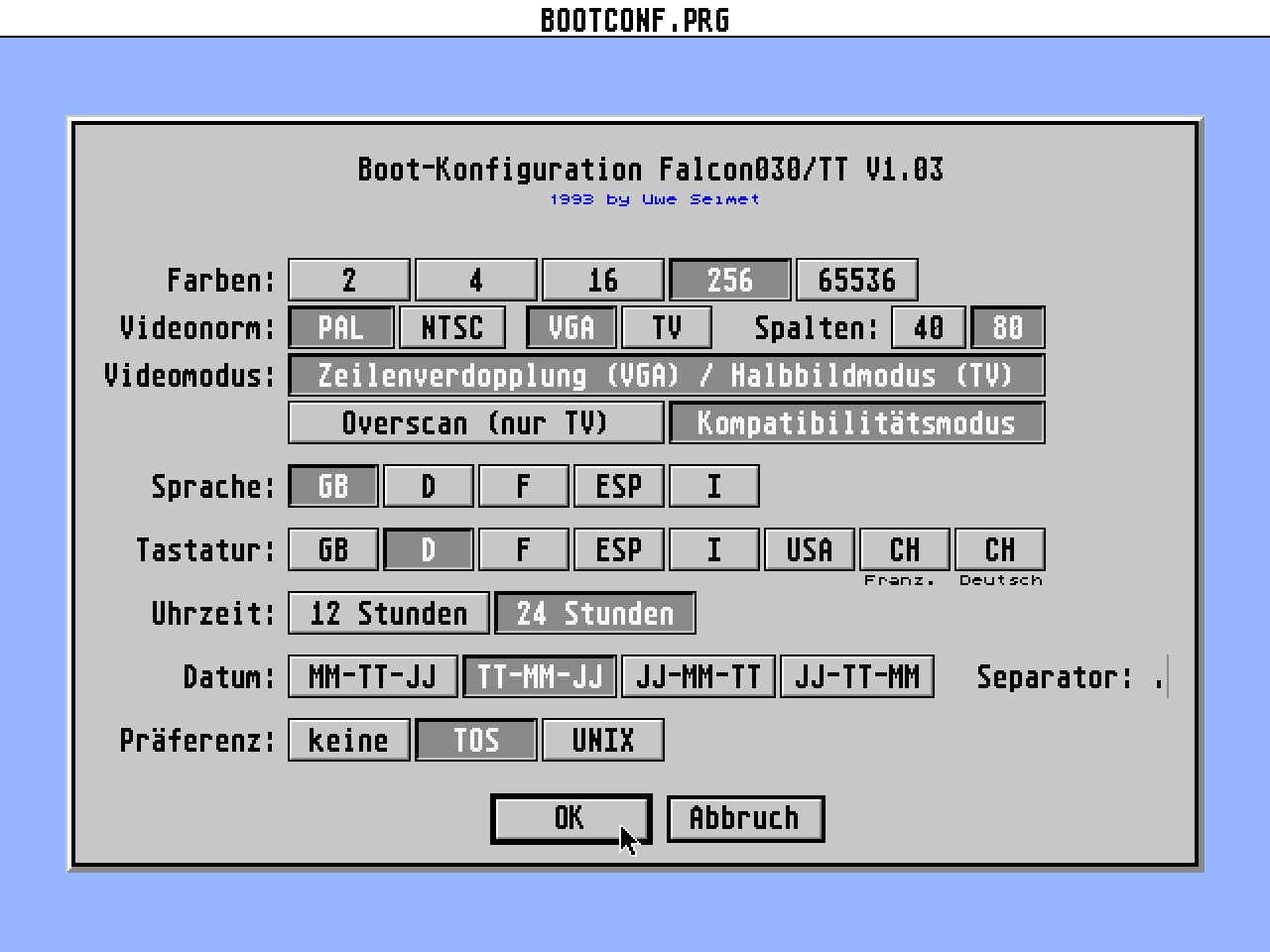
Task: Toggle Kompatibilitätsmodus option
Action: [x=857, y=422]
